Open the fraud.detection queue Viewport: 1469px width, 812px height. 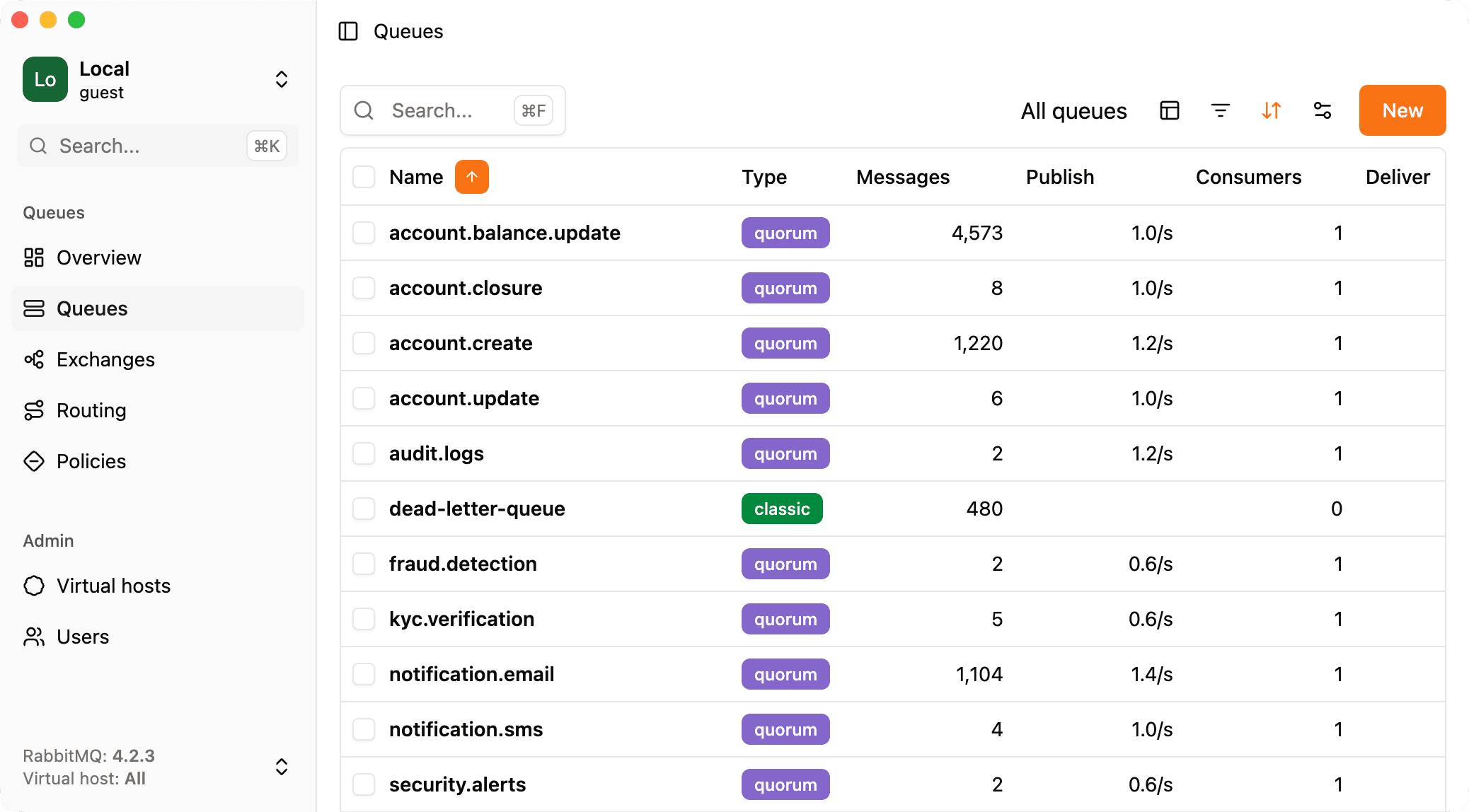[x=463, y=564]
